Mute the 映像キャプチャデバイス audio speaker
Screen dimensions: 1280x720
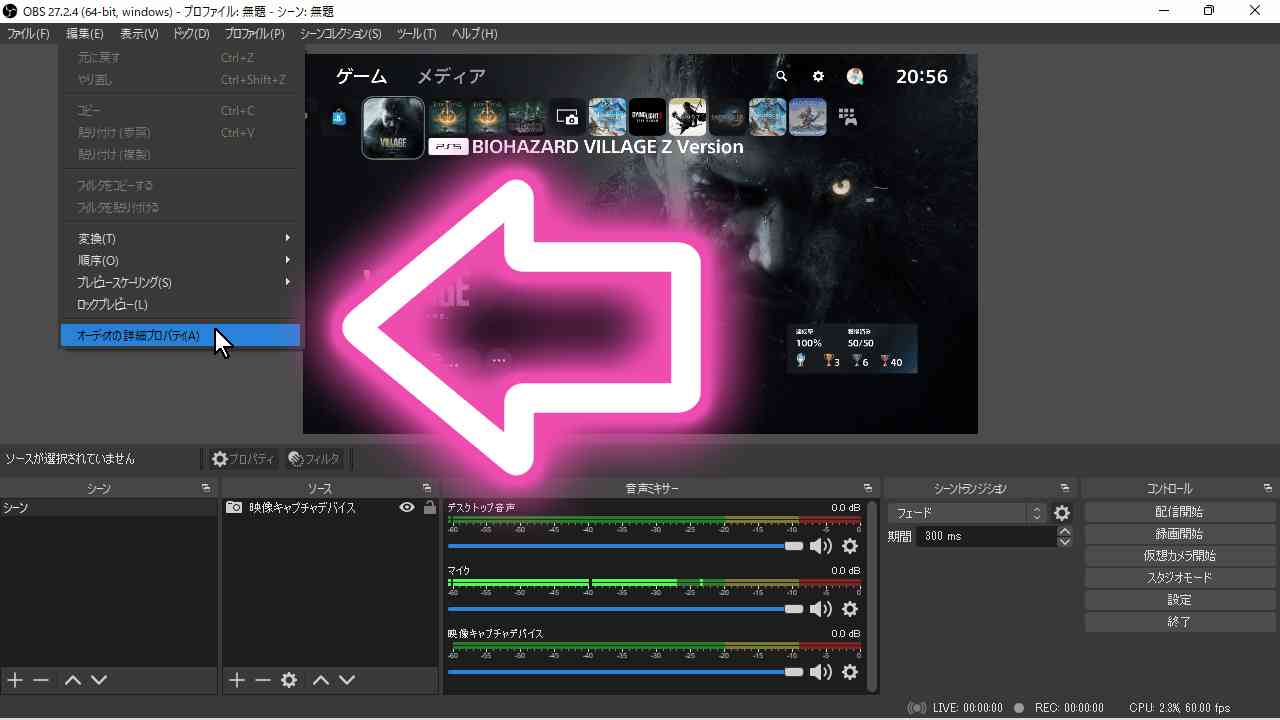tap(821, 672)
